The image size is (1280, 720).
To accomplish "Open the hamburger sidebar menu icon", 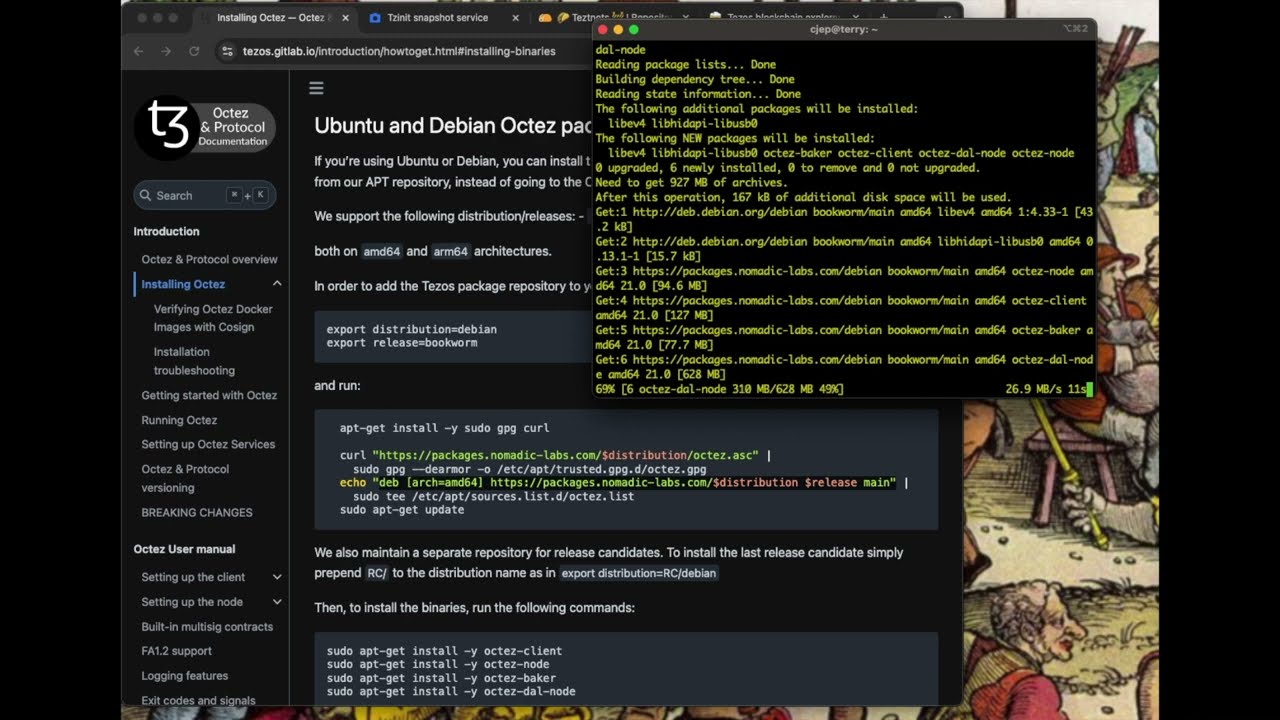I will coord(316,88).
